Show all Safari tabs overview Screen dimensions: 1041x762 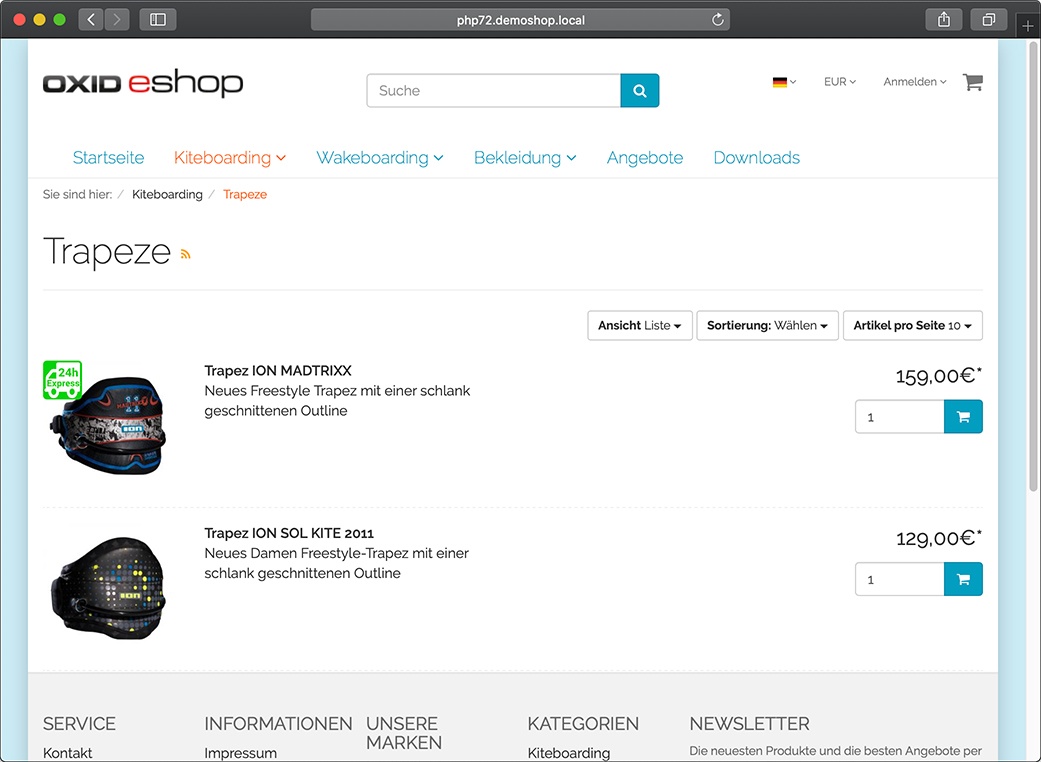989,20
